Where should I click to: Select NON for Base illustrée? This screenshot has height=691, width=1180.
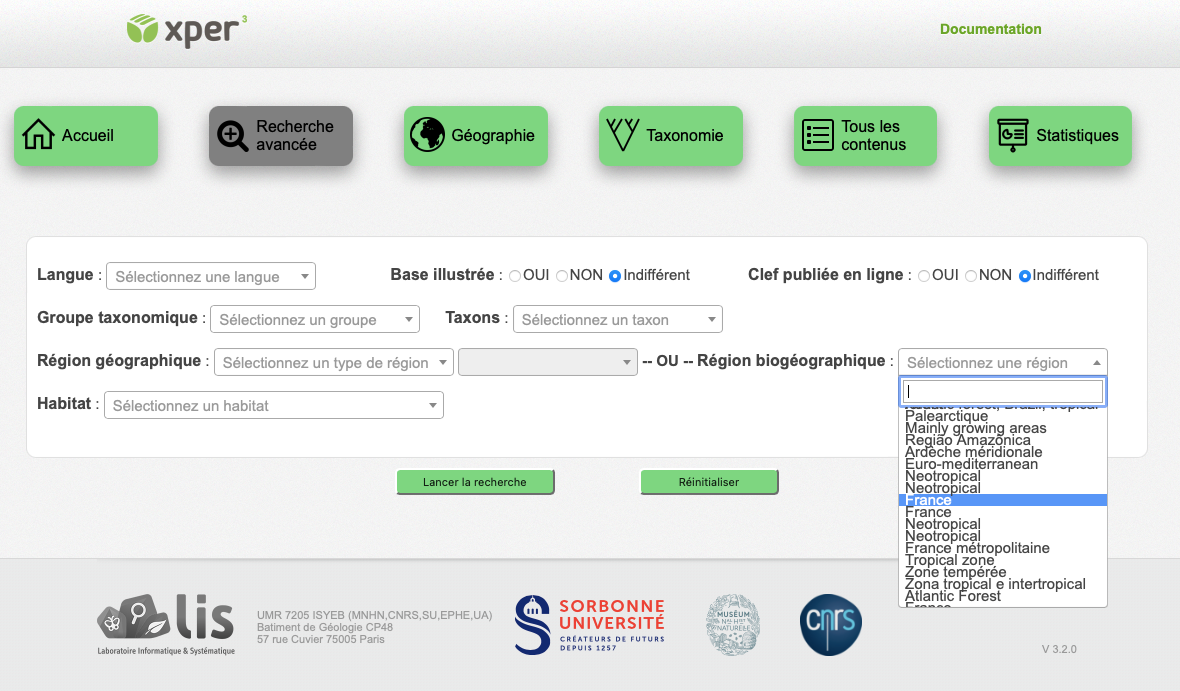(x=562, y=276)
